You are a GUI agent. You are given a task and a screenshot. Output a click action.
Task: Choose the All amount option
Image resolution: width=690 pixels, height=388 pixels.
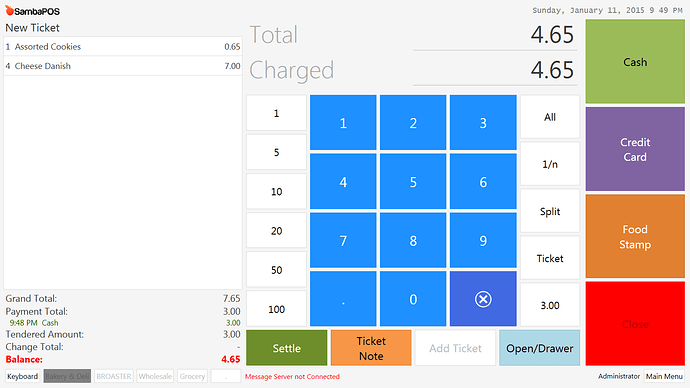click(550, 117)
